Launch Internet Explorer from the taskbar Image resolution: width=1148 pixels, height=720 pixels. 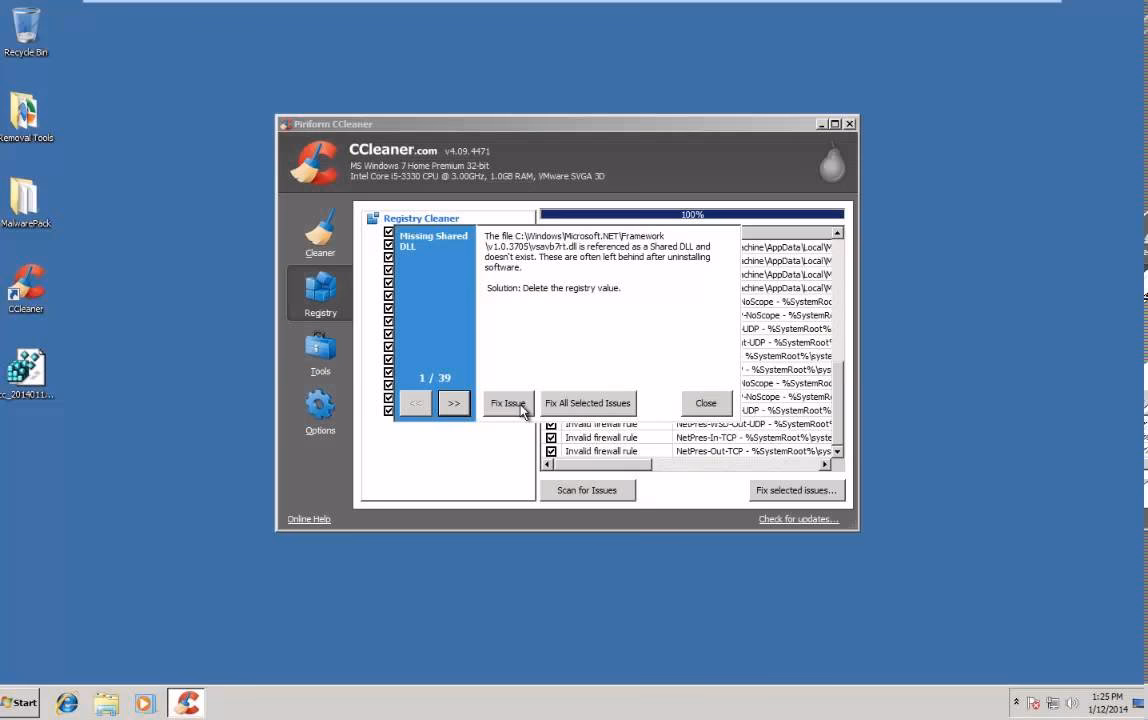[67, 703]
